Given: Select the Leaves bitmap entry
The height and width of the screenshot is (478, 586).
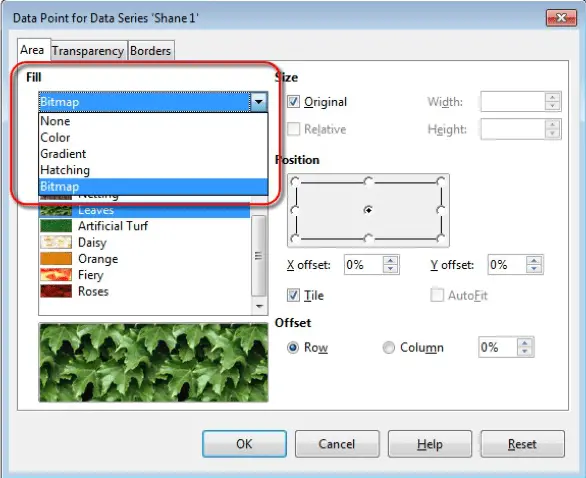Looking at the screenshot, I should pyautogui.click(x=145, y=210).
